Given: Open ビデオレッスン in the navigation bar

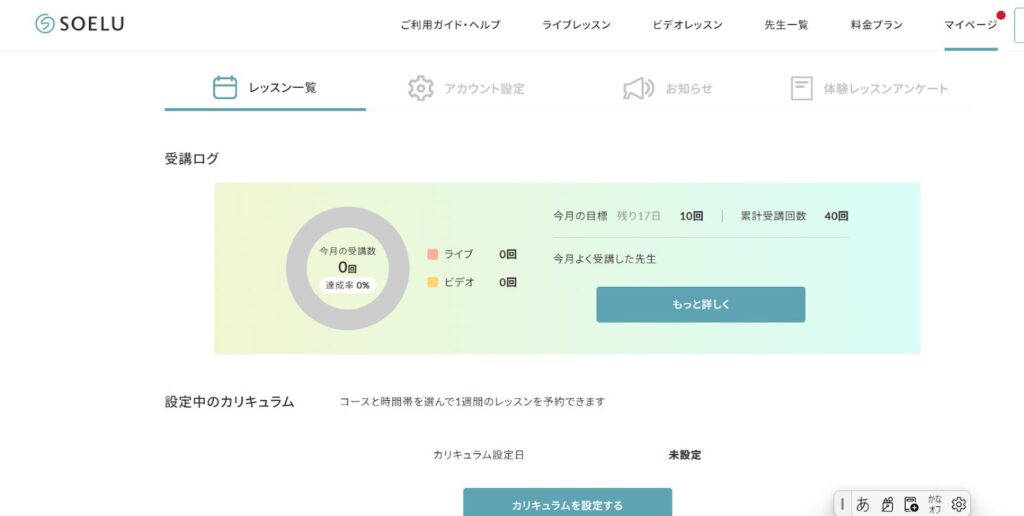Looking at the screenshot, I should coord(687,24).
